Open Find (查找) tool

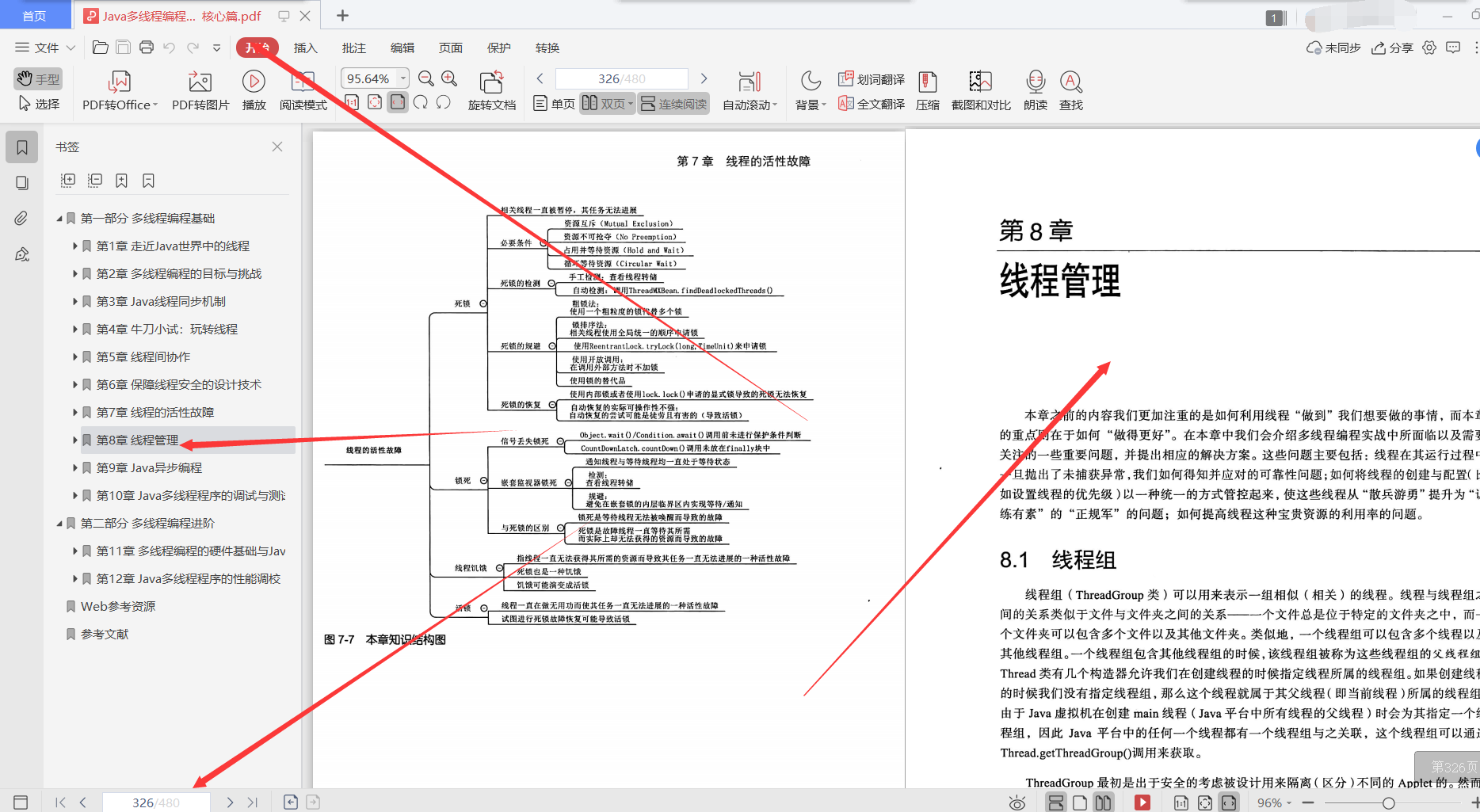point(1071,91)
